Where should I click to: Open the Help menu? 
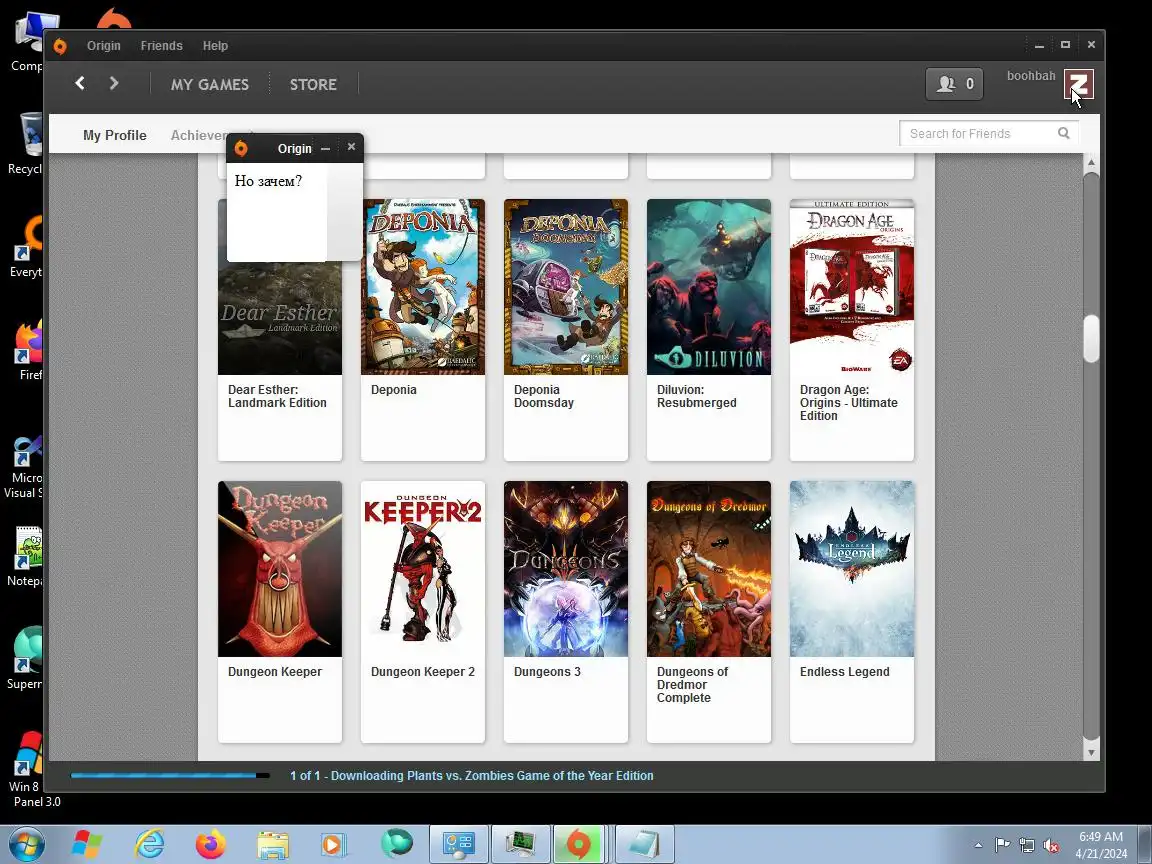215,46
